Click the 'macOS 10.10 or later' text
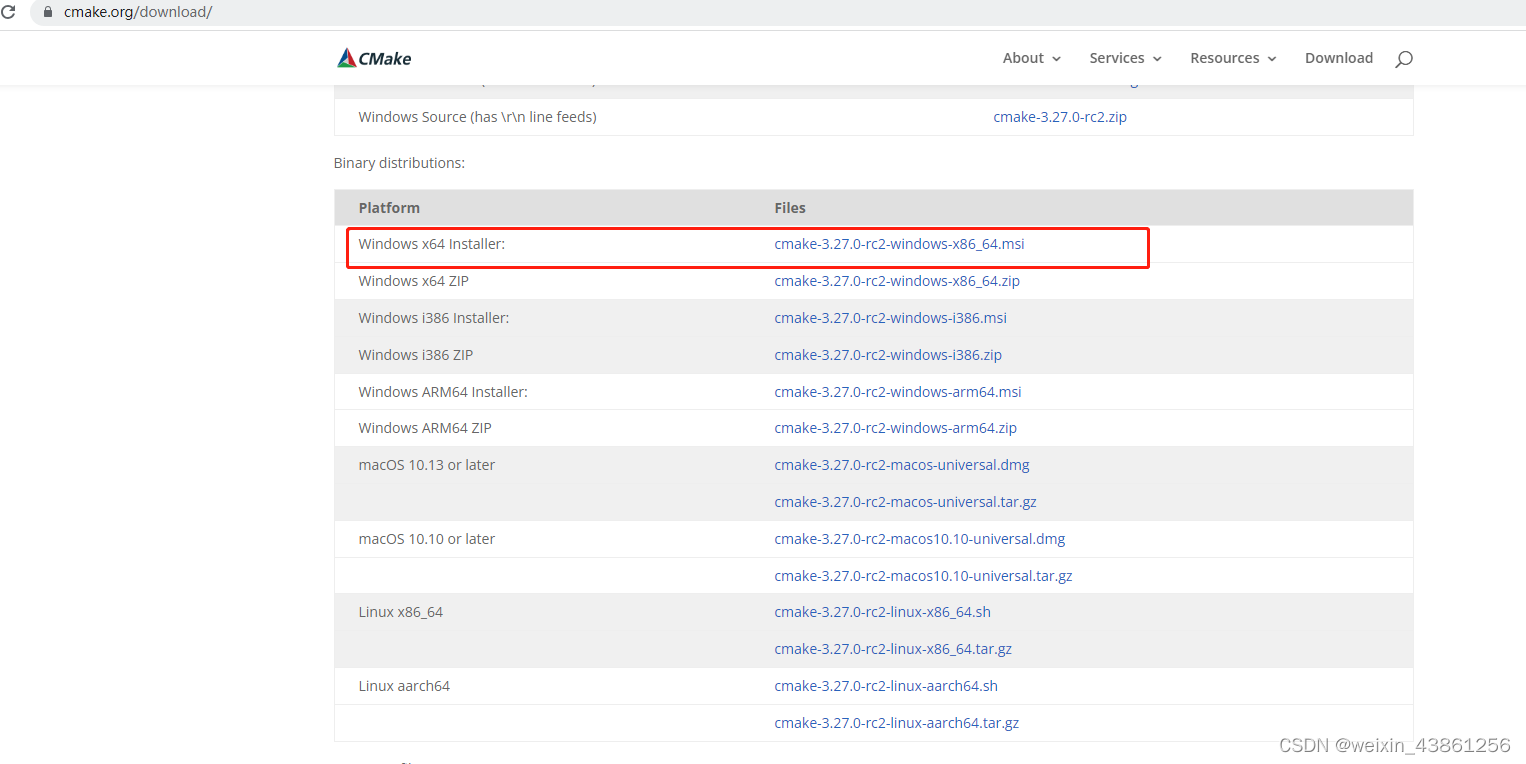1526x764 pixels. pyautogui.click(x=427, y=539)
